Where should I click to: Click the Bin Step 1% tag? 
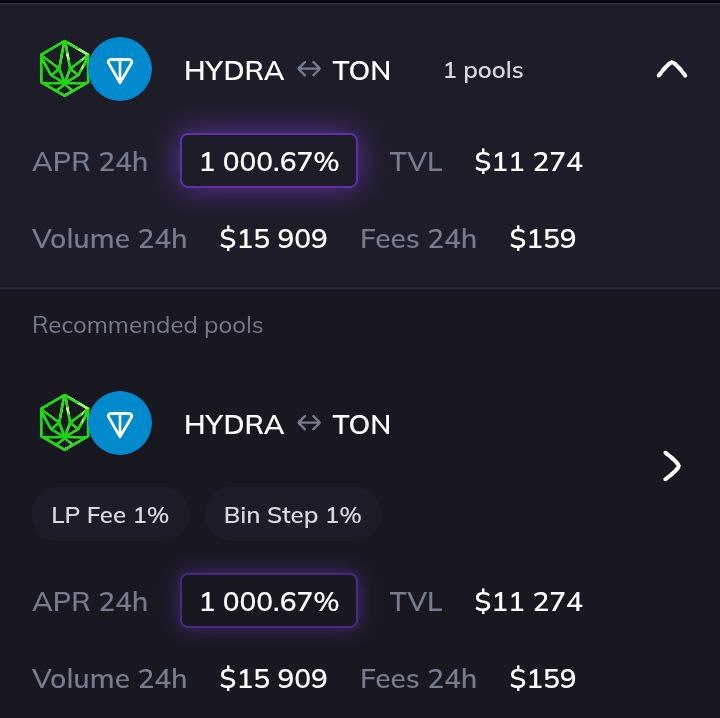click(x=292, y=515)
